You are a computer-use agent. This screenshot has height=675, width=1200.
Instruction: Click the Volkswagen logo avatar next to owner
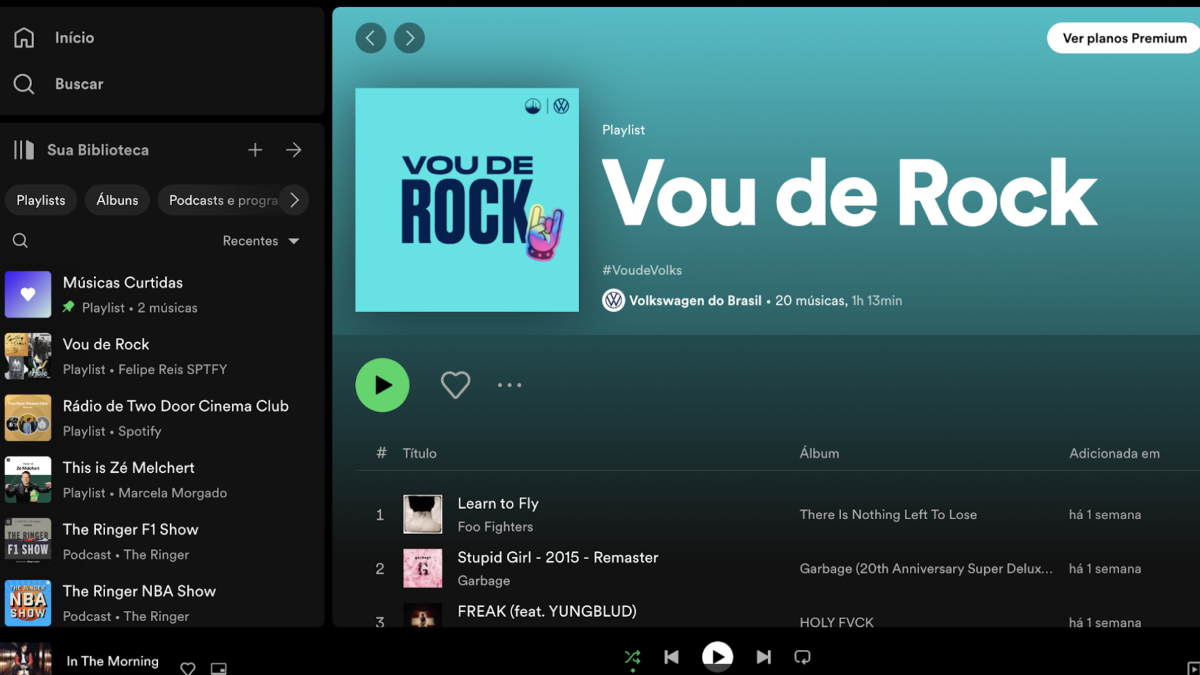(613, 300)
